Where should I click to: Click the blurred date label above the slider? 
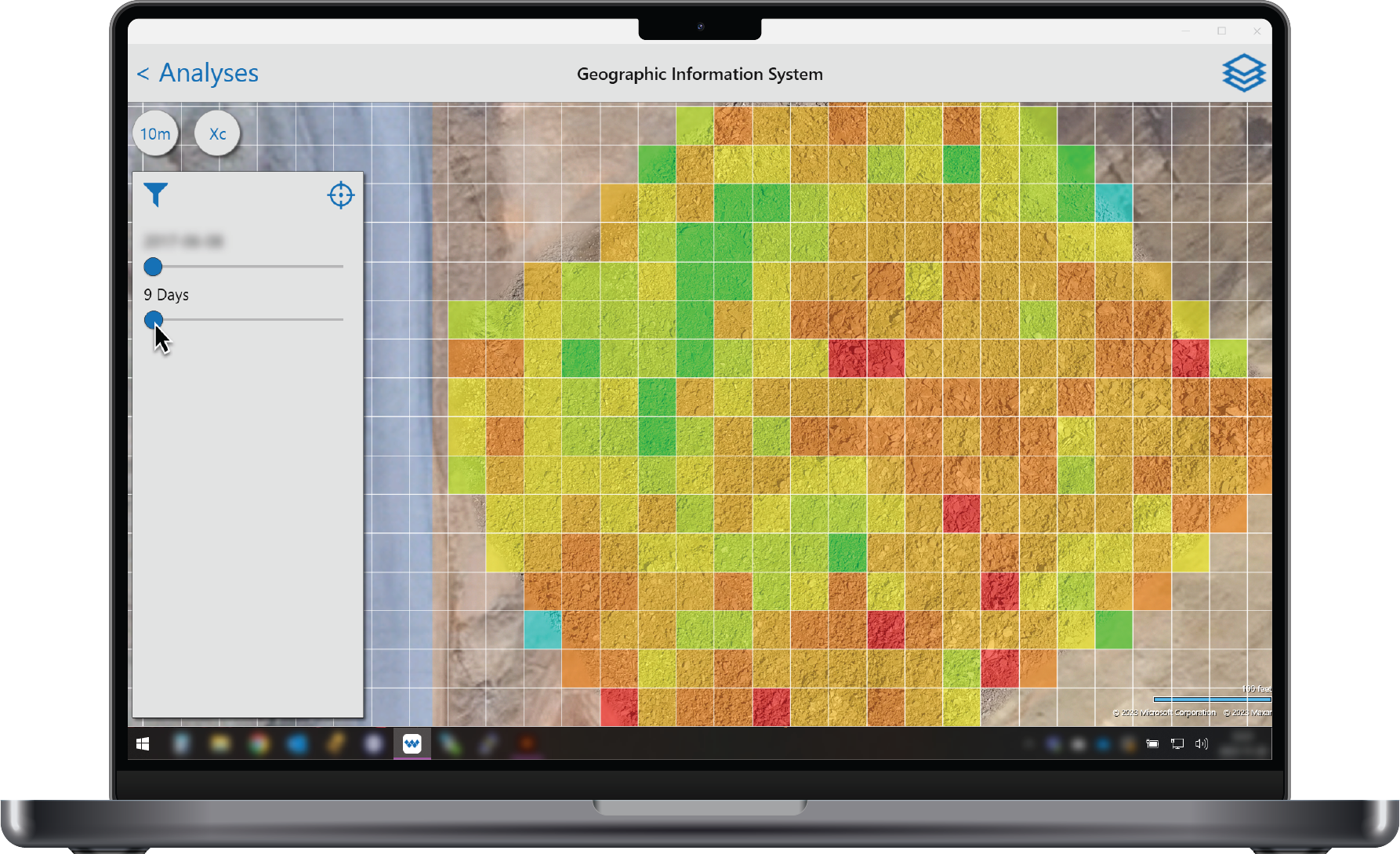[x=183, y=241]
